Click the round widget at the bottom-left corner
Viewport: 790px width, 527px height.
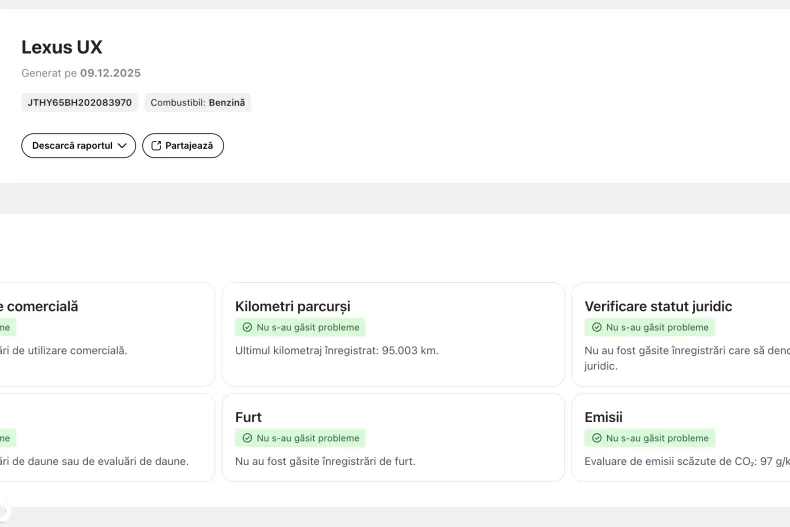pos(3,511)
